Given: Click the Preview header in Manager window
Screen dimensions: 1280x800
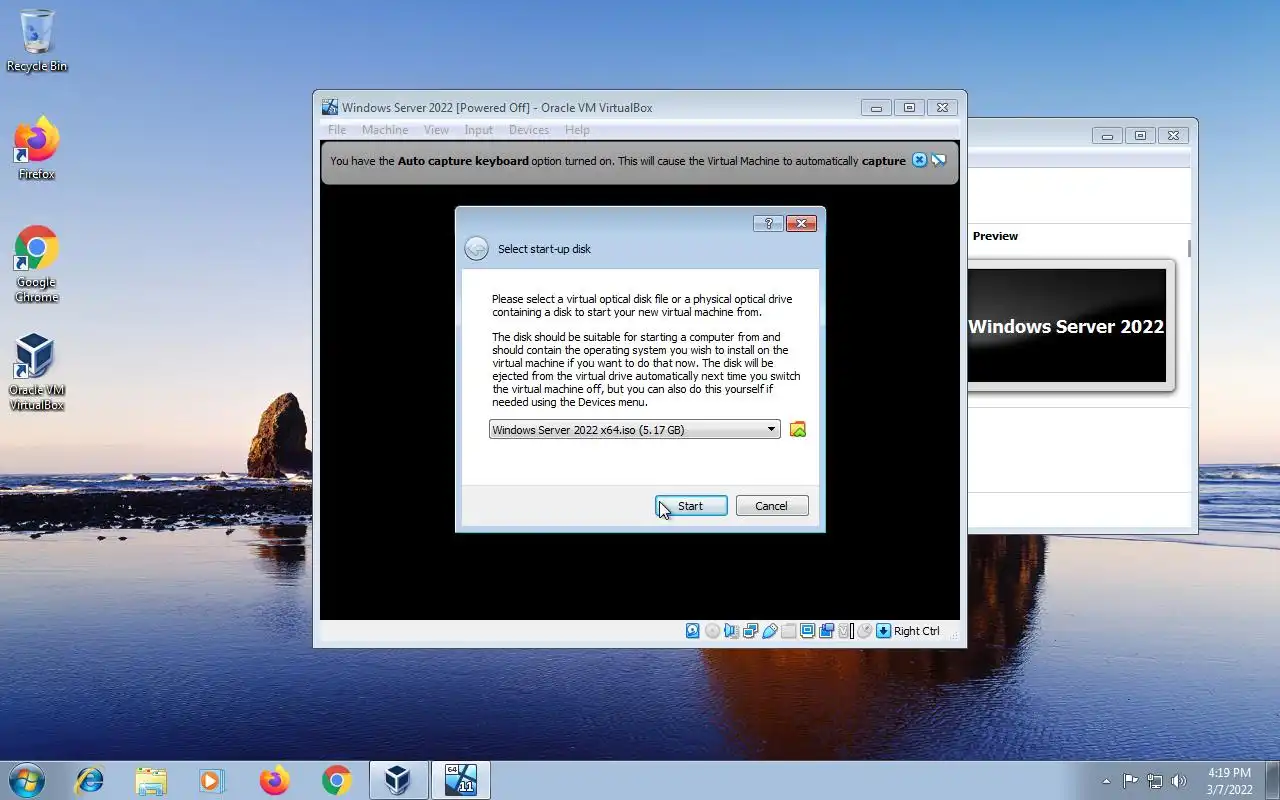Looking at the screenshot, I should tap(995, 236).
